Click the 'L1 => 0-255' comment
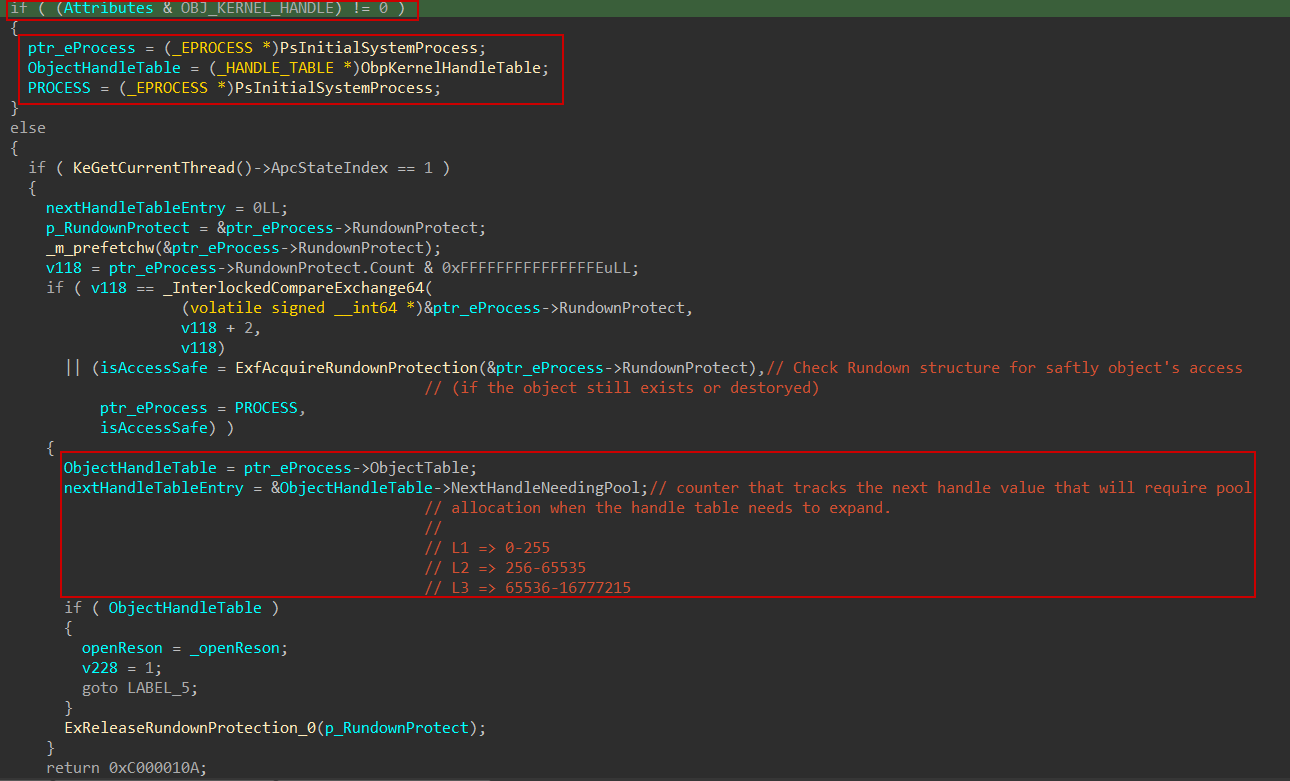Viewport: 1290px width, 781px height. (487, 548)
